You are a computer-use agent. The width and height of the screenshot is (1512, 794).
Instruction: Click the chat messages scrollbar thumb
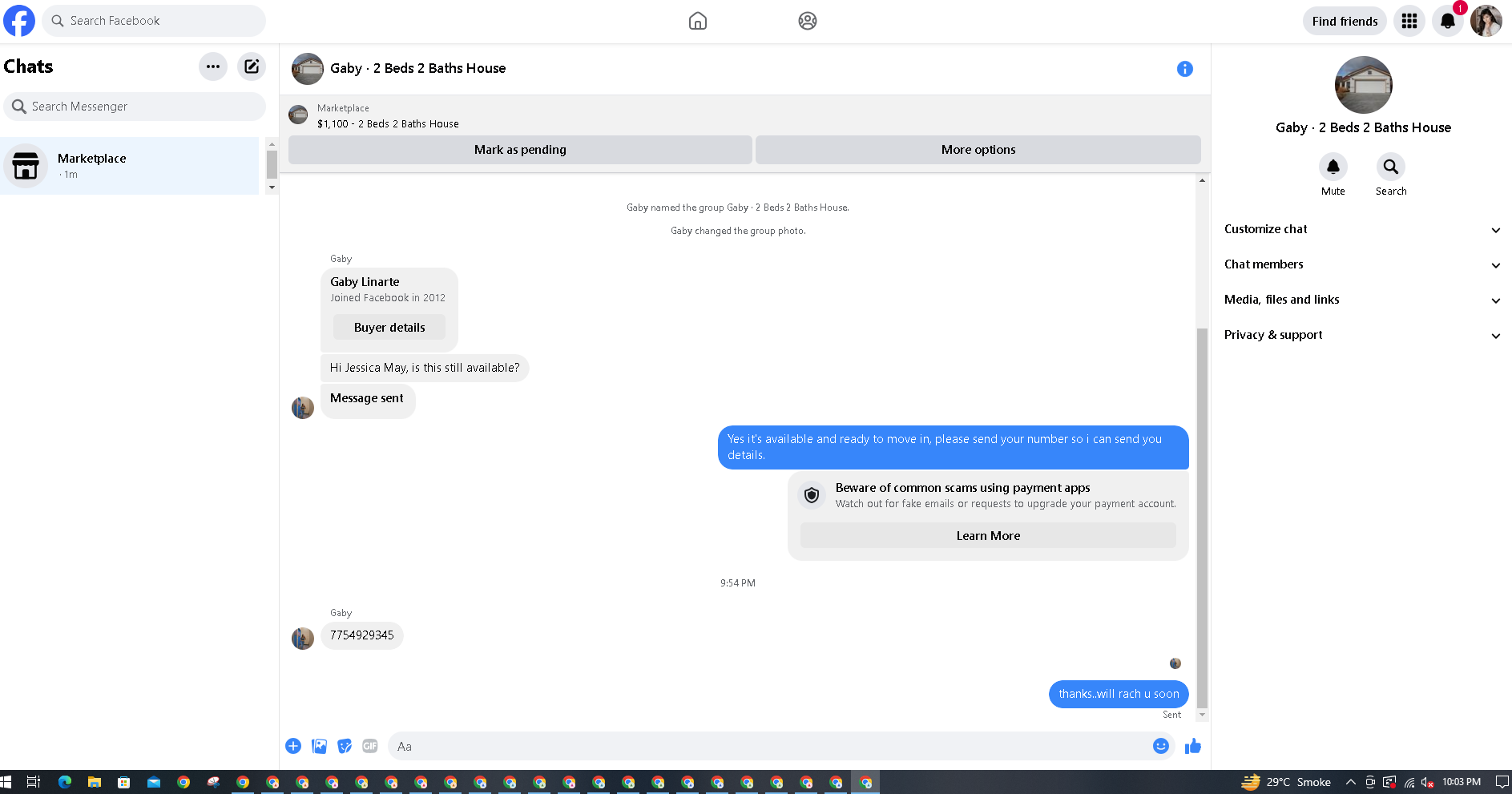pyautogui.click(x=1202, y=518)
